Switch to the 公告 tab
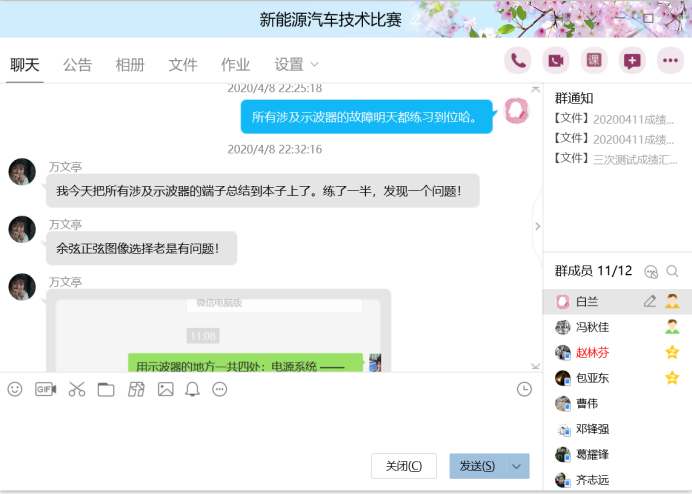Viewport: 692px width, 494px height. point(77,65)
